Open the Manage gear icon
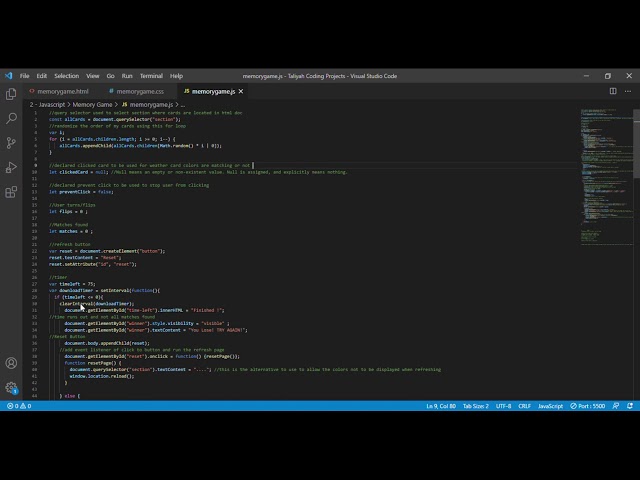 click(11, 387)
